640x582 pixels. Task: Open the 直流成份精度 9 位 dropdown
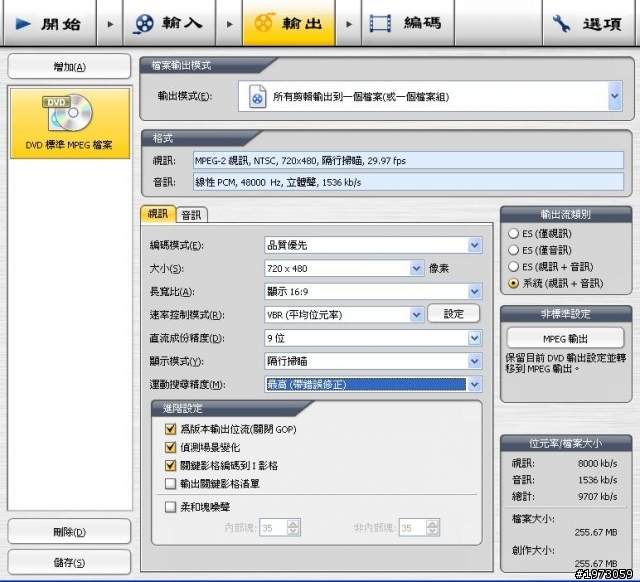(x=474, y=338)
